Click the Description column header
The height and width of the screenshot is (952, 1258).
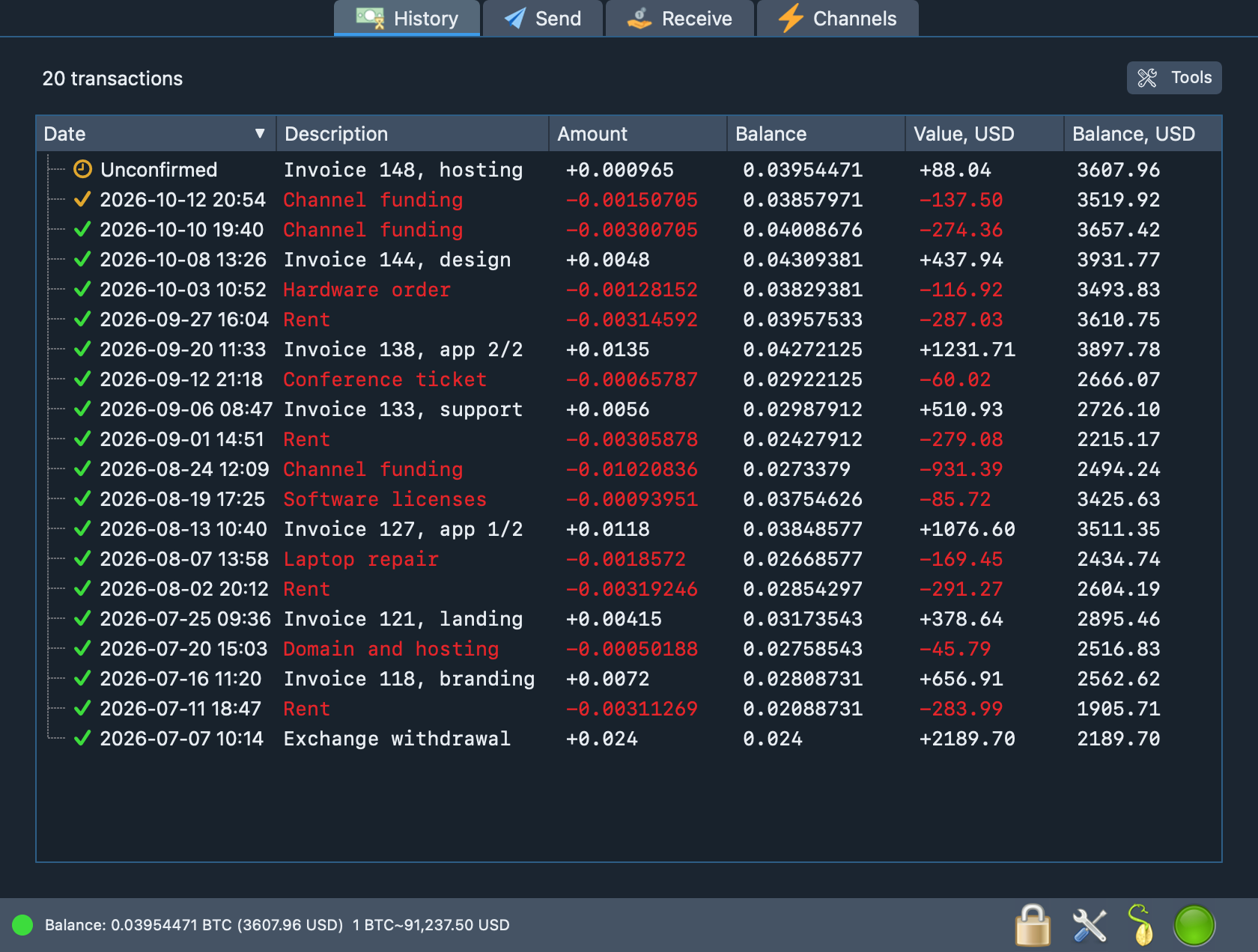(x=413, y=134)
